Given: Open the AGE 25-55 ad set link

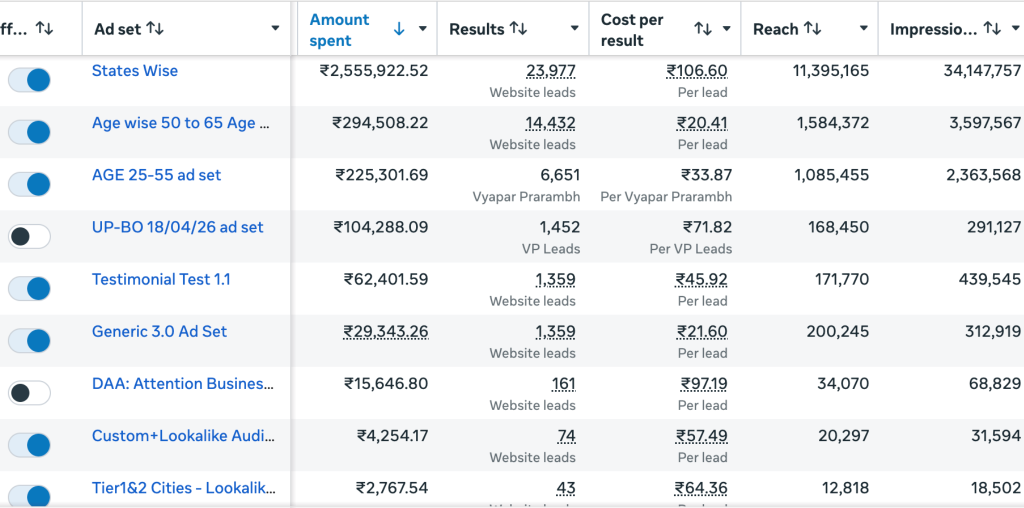Looking at the screenshot, I should point(156,175).
